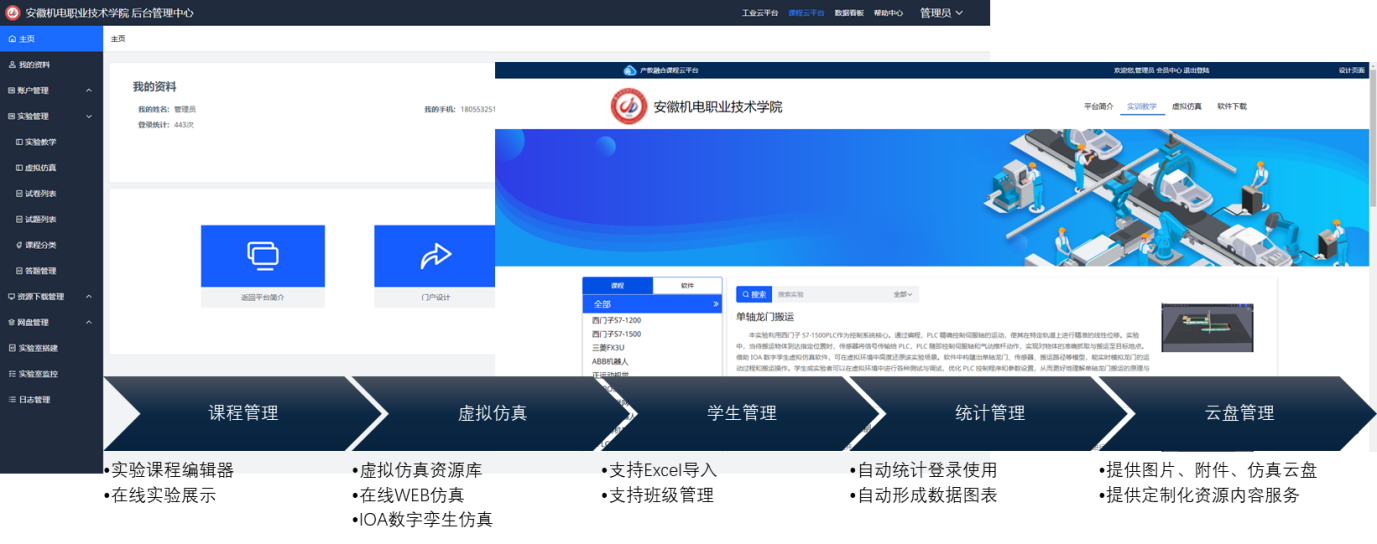The image size is (1377, 544).
Task: Open 平台简介 portal nav item
Action: (1098, 106)
